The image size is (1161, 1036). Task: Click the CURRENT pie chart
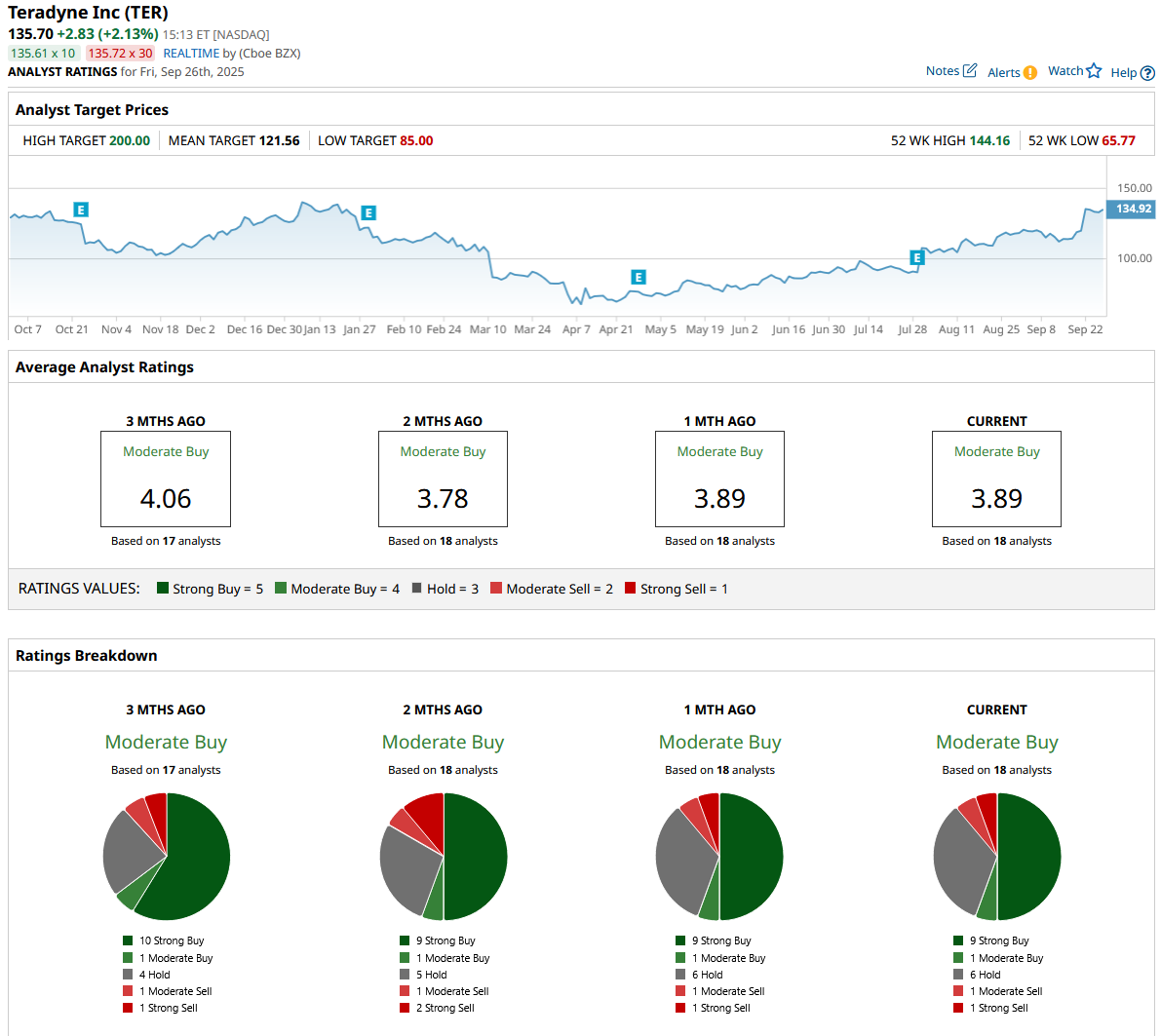point(997,856)
